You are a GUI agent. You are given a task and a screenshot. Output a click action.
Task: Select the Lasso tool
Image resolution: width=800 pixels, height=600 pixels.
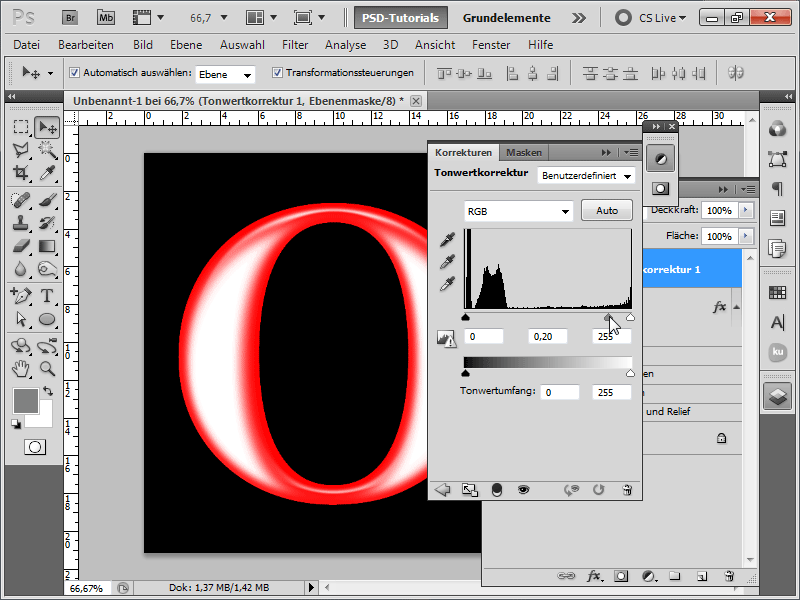[x=21, y=150]
